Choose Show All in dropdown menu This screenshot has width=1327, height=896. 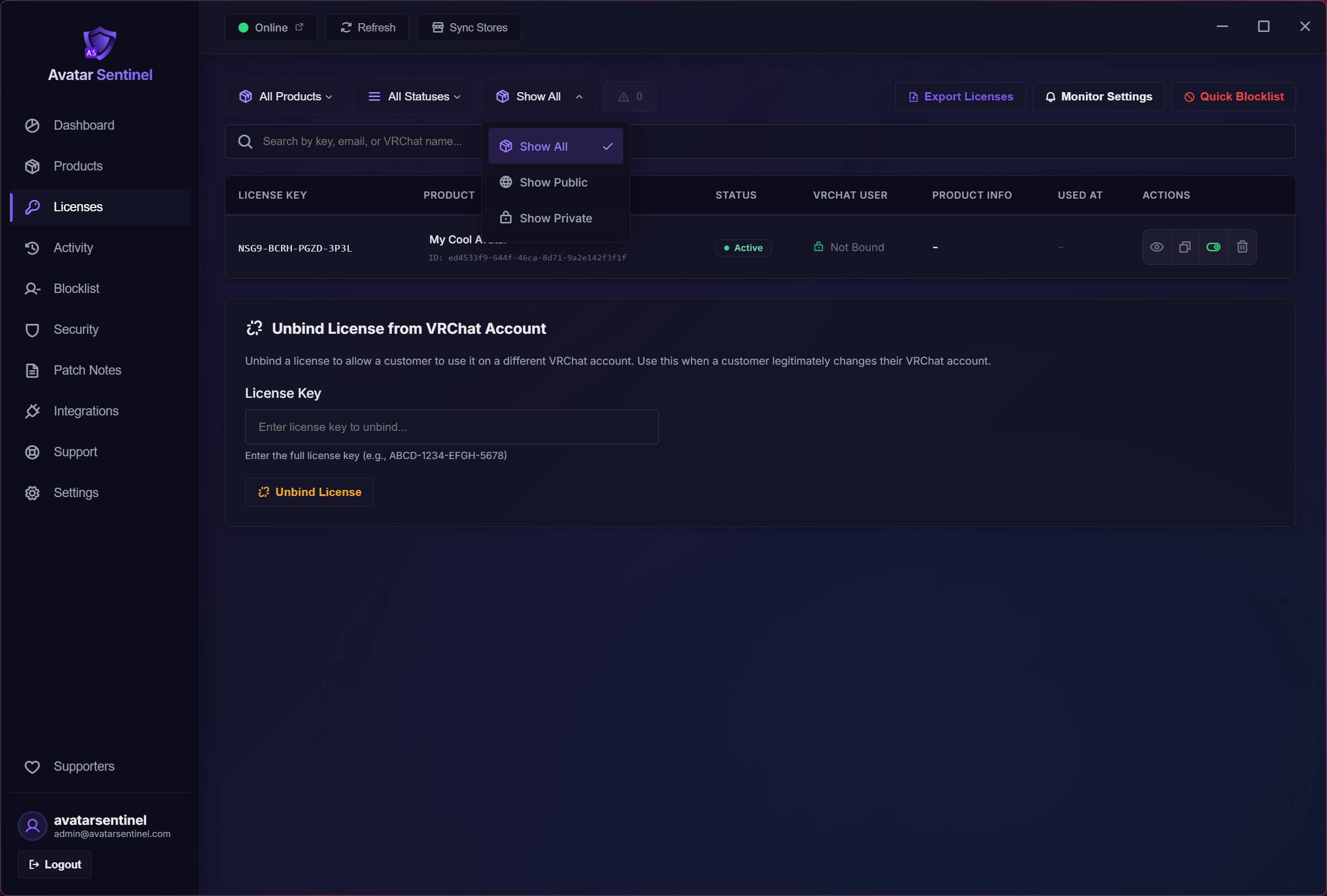(555, 146)
